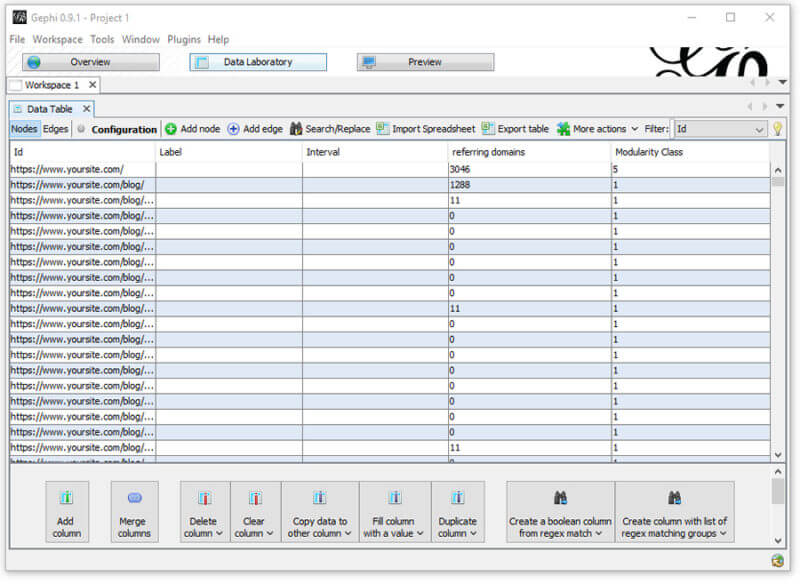Click the regex matching groups binoculars icon
Viewport: 800px width, 584px height.
674,497
